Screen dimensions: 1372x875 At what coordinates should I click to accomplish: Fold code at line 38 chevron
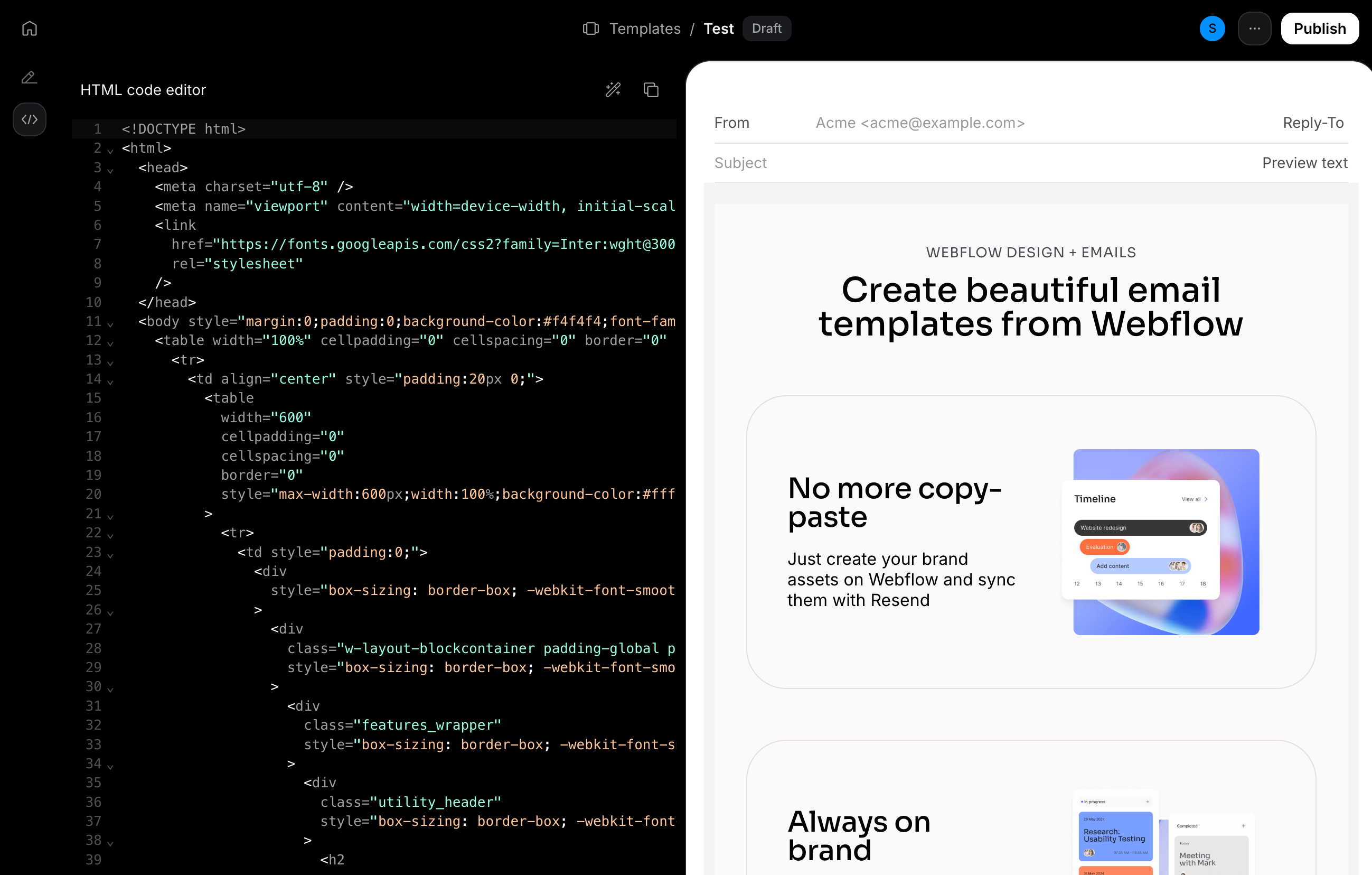point(110,843)
